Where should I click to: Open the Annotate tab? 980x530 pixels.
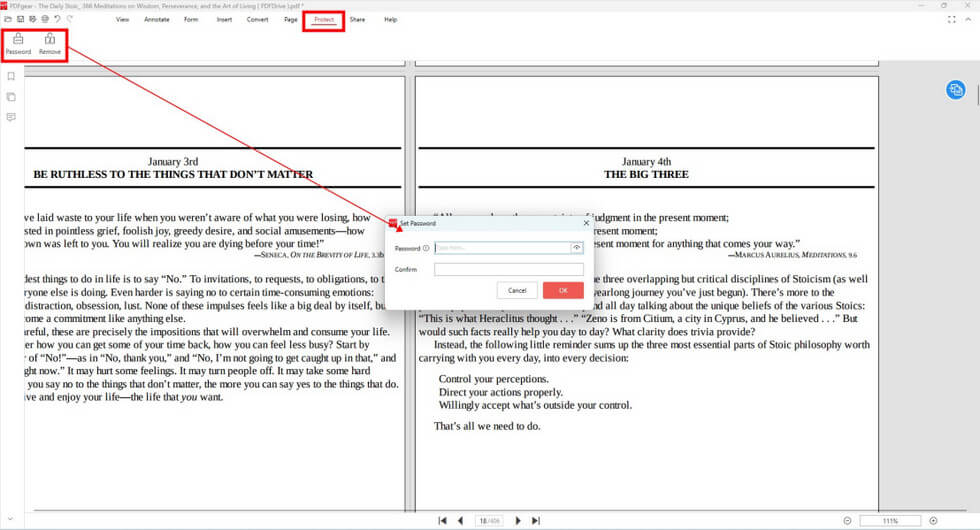(157, 19)
